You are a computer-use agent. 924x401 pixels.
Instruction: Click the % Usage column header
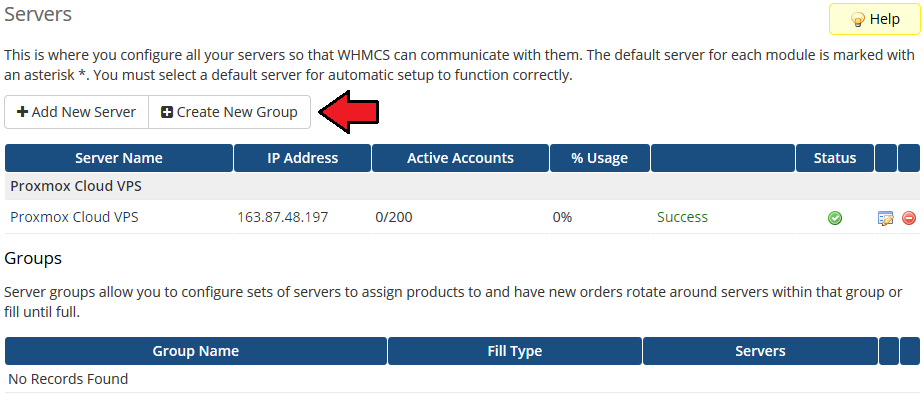click(x=599, y=158)
